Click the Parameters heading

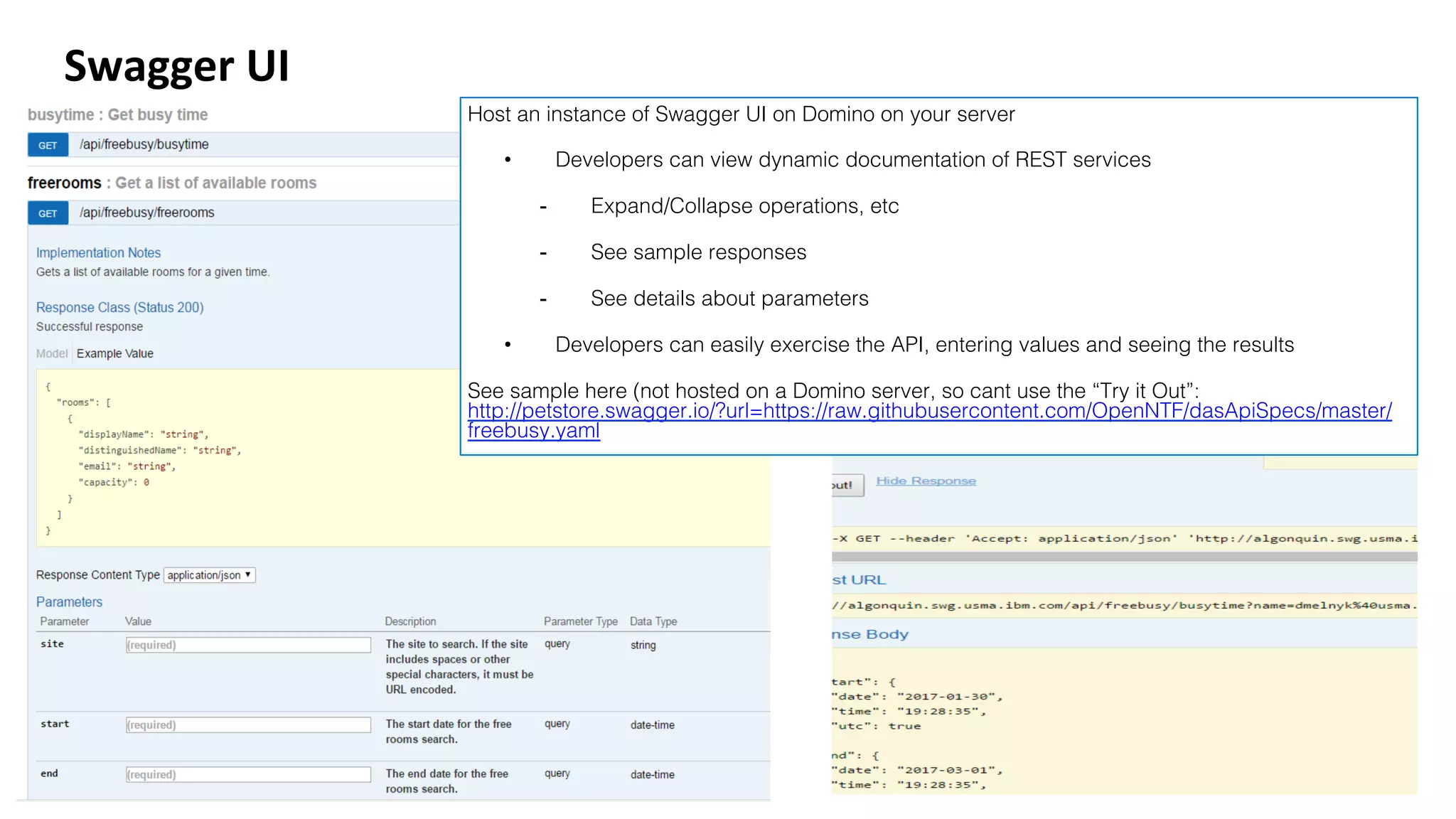70,601
